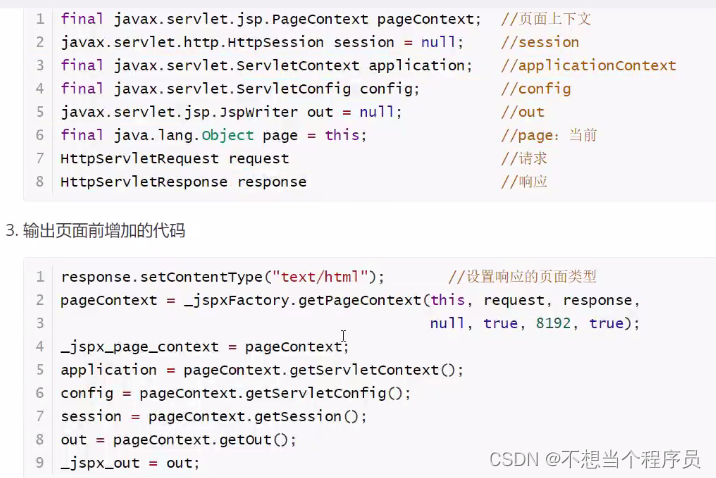Click the //config comment text

pyautogui.click(x=536, y=88)
